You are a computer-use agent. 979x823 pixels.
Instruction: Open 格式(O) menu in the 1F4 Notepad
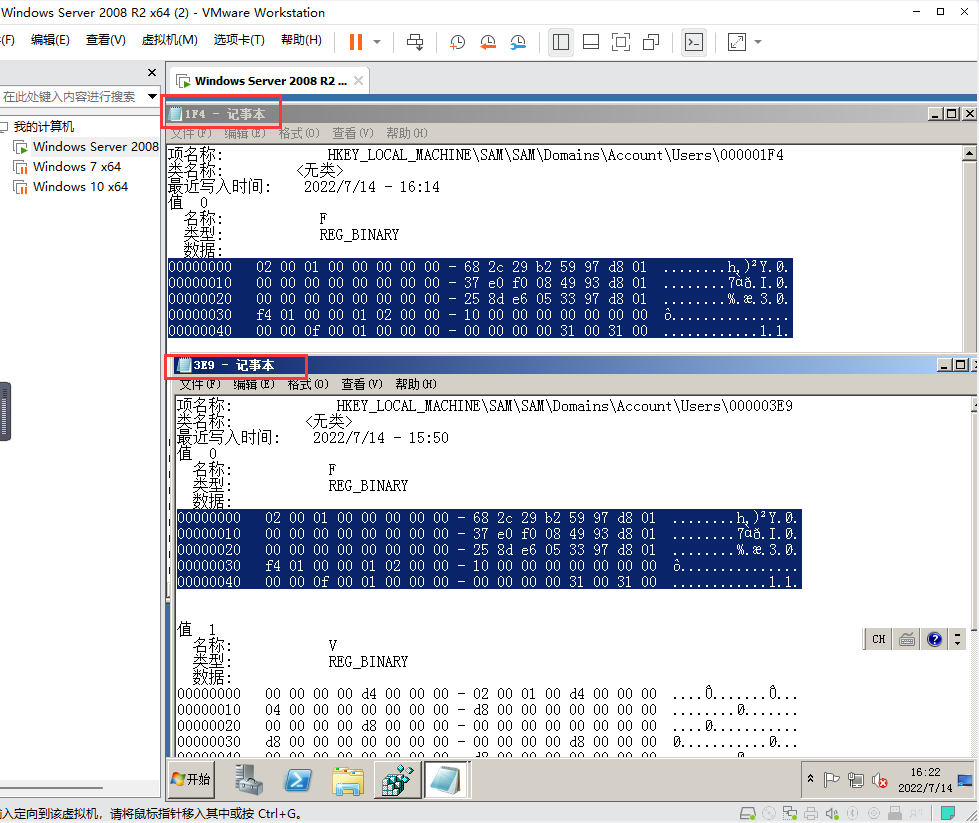299,134
